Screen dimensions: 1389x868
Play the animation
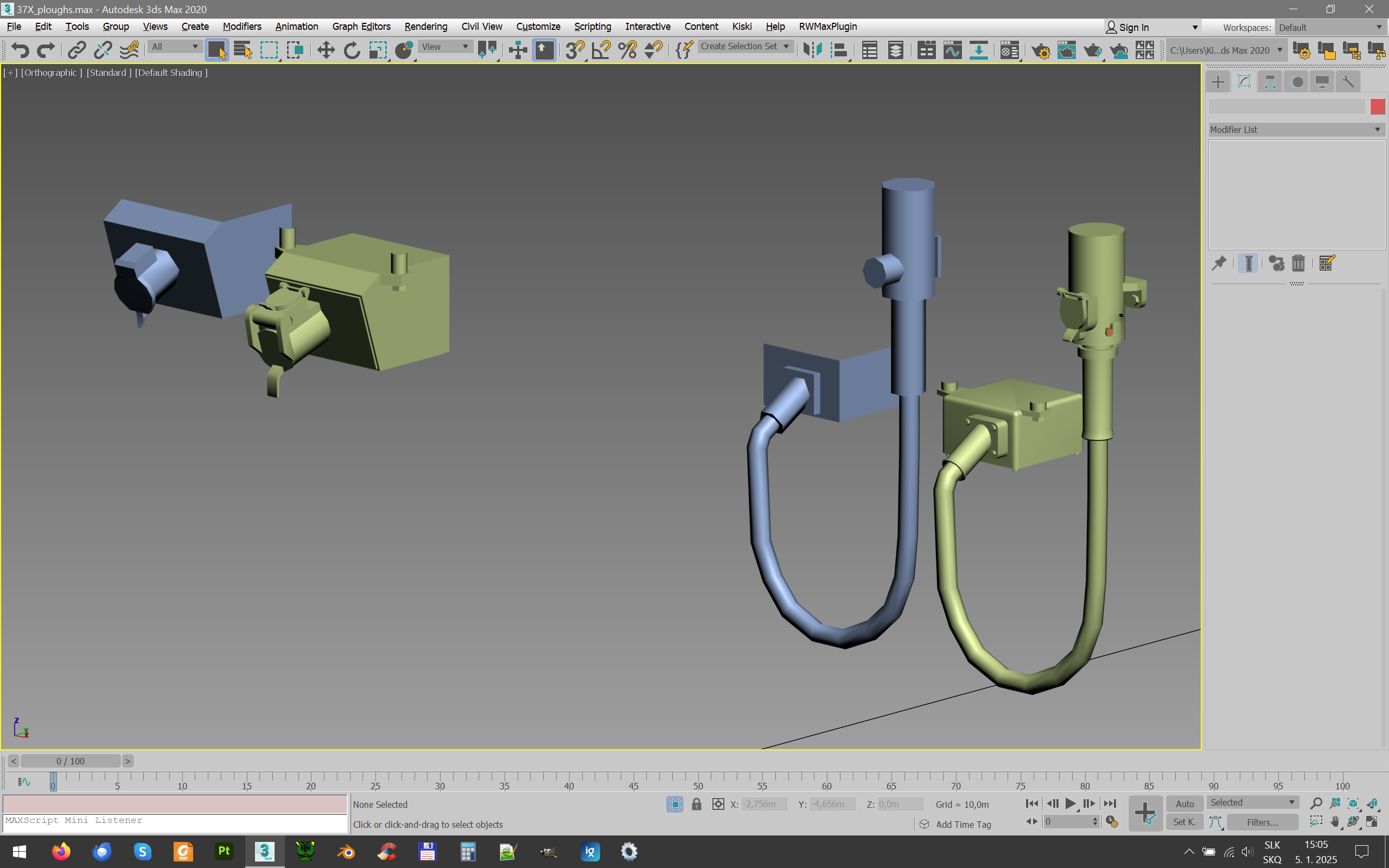[1071, 803]
